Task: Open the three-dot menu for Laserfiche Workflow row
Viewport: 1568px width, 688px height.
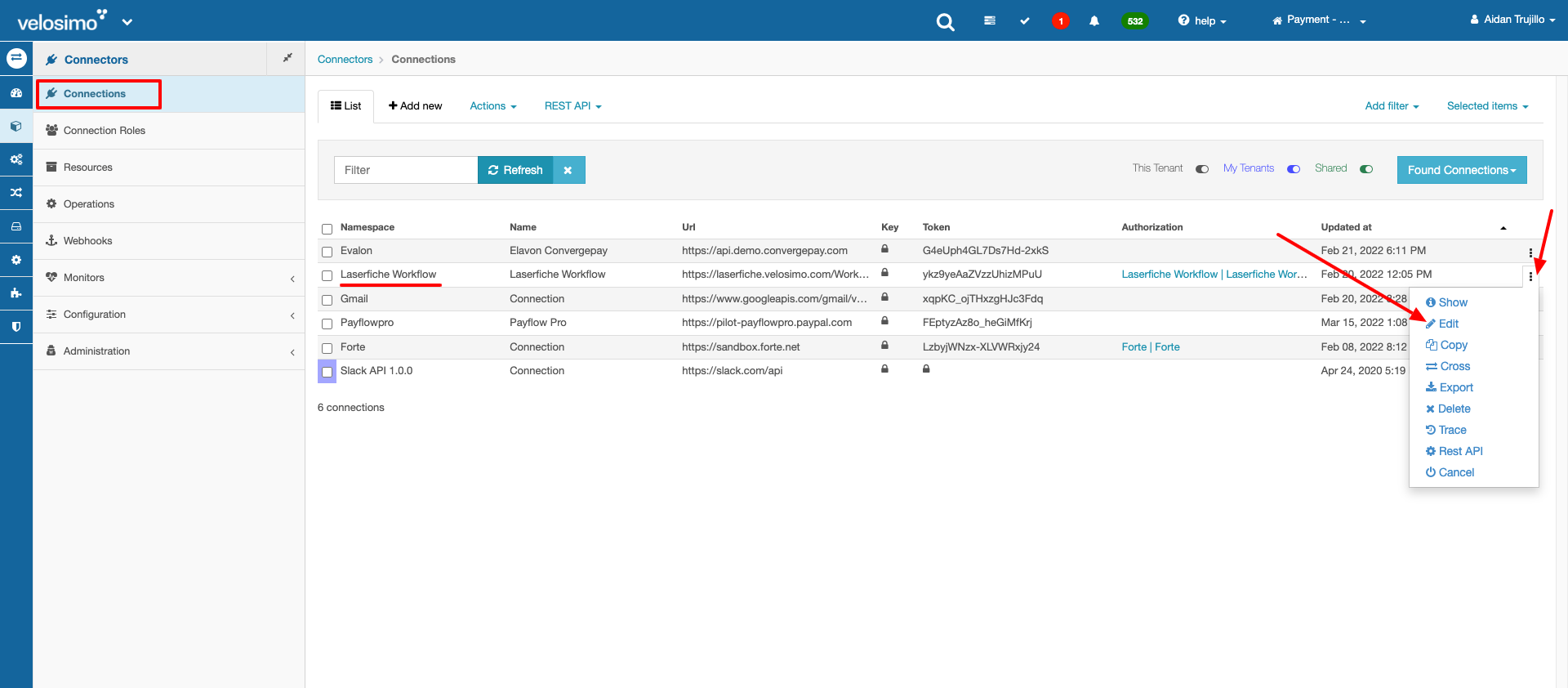Action: point(1530,276)
